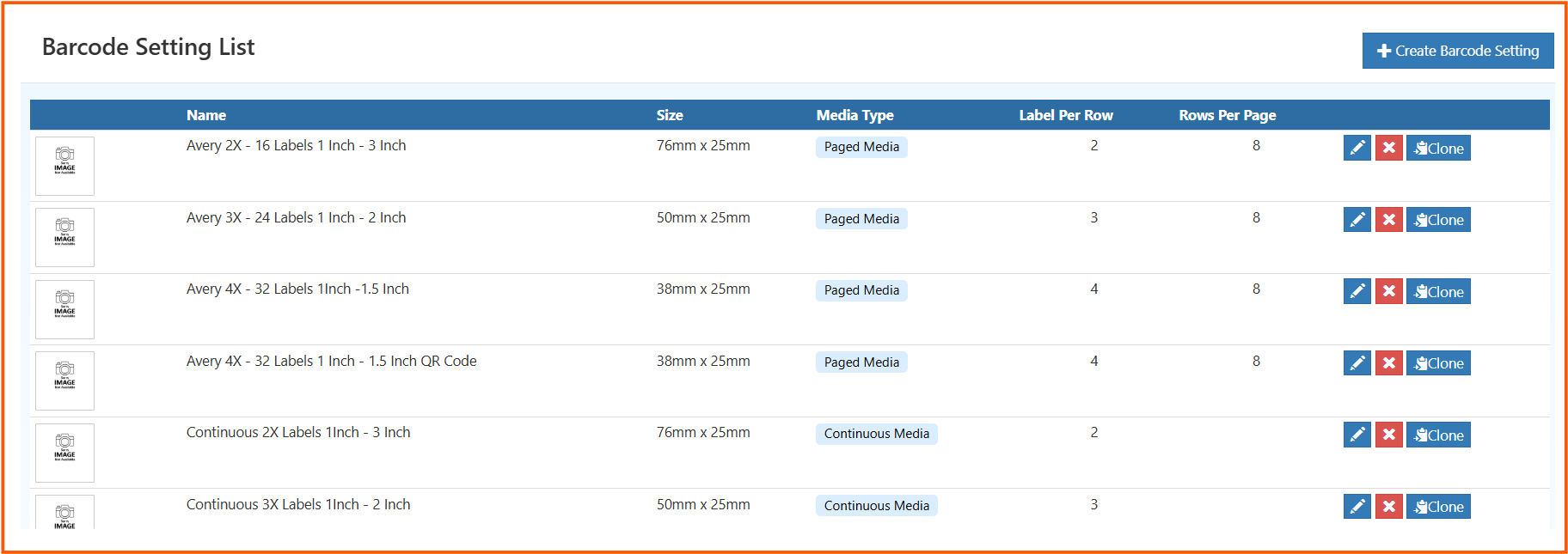The image size is (1568, 554).
Task: Open image placeholder for Continuous 2X Labels
Action: [x=64, y=453]
